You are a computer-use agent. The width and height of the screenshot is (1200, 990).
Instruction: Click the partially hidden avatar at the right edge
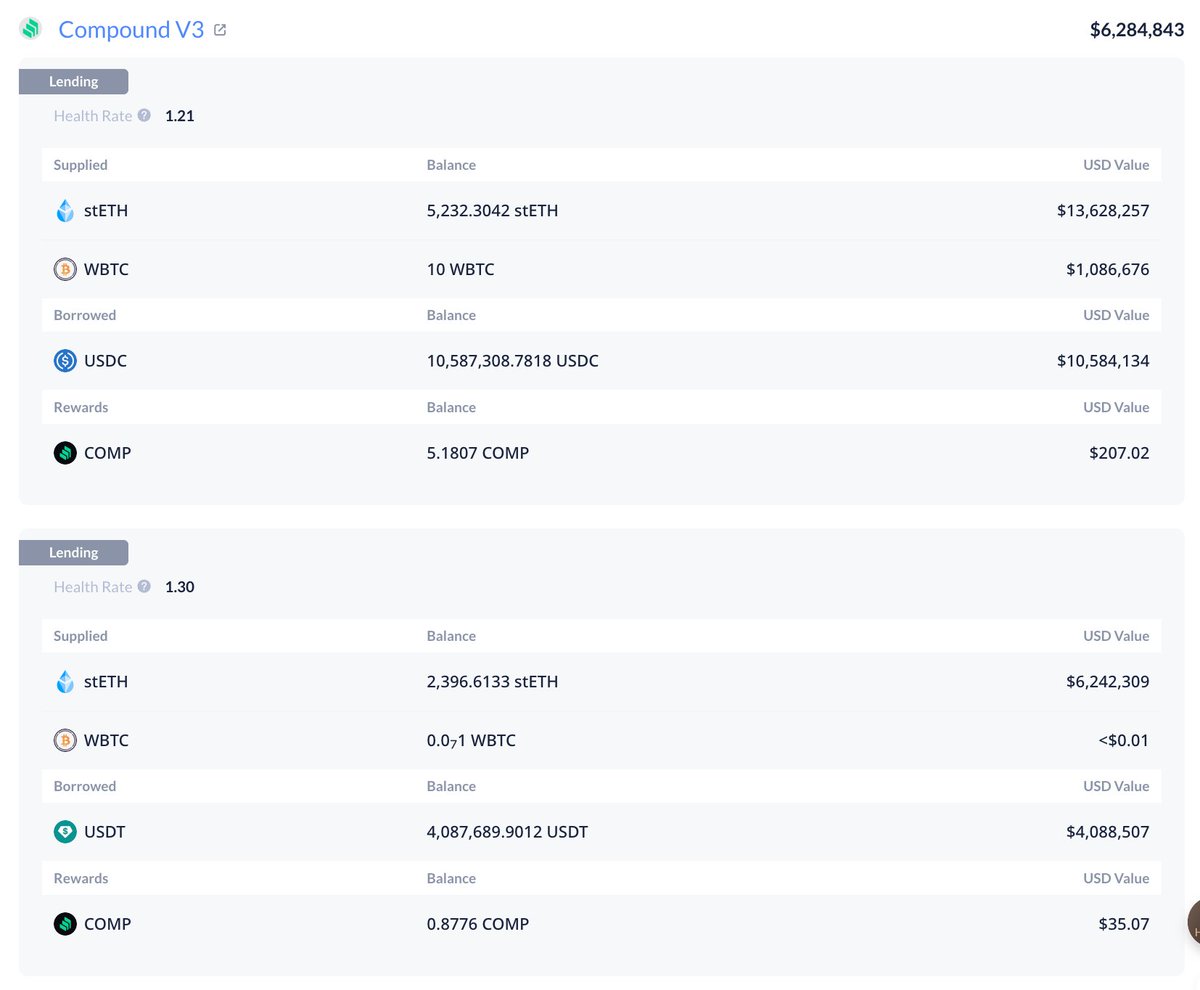(x=1193, y=922)
